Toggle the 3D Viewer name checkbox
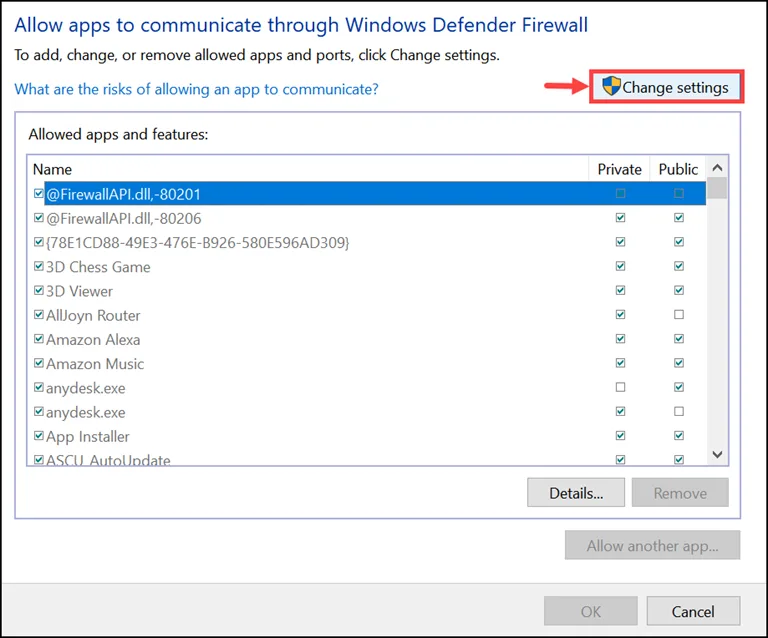The width and height of the screenshot is (768, 638). click(39, 290)
